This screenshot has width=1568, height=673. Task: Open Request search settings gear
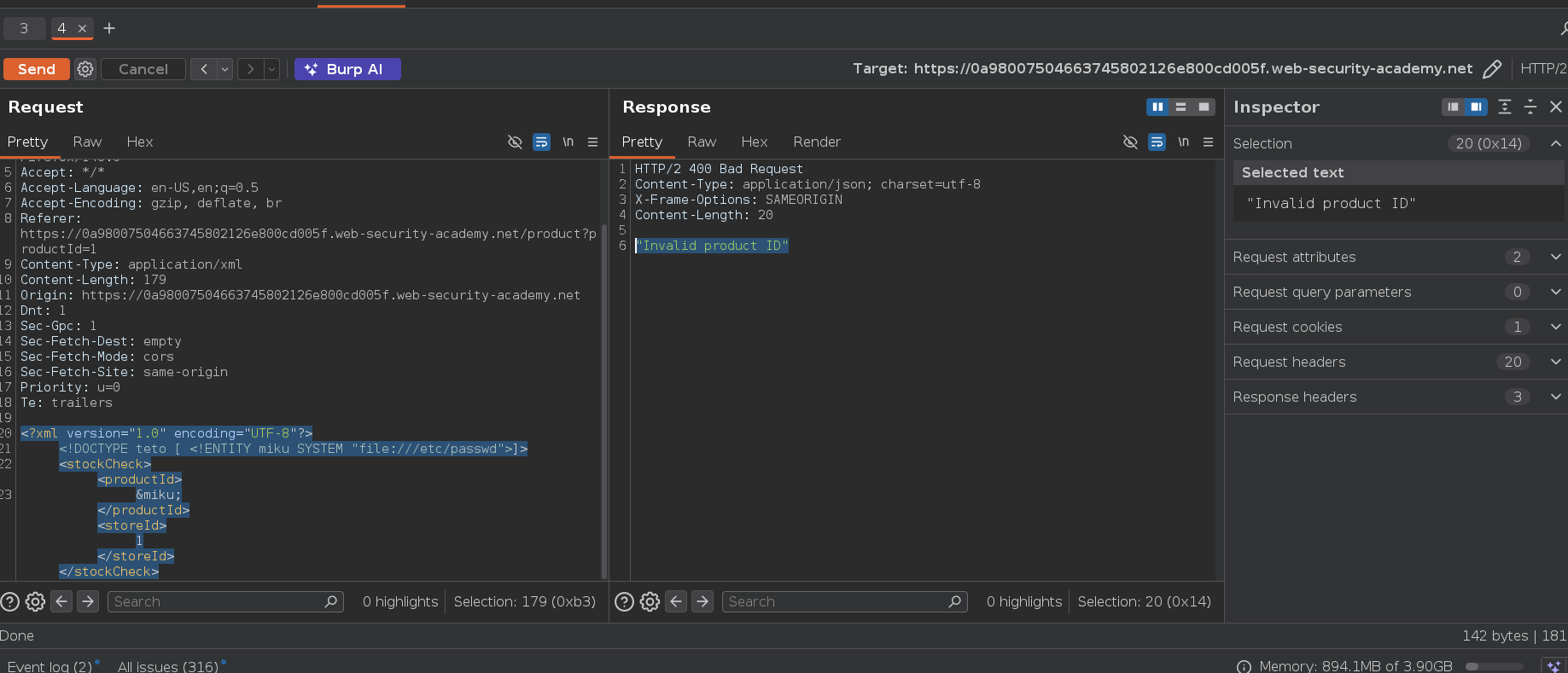point(35,601)
